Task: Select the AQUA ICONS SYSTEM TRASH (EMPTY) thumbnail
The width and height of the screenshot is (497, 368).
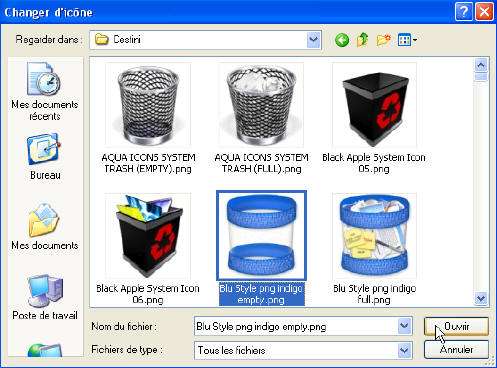Action: [148, 105]
